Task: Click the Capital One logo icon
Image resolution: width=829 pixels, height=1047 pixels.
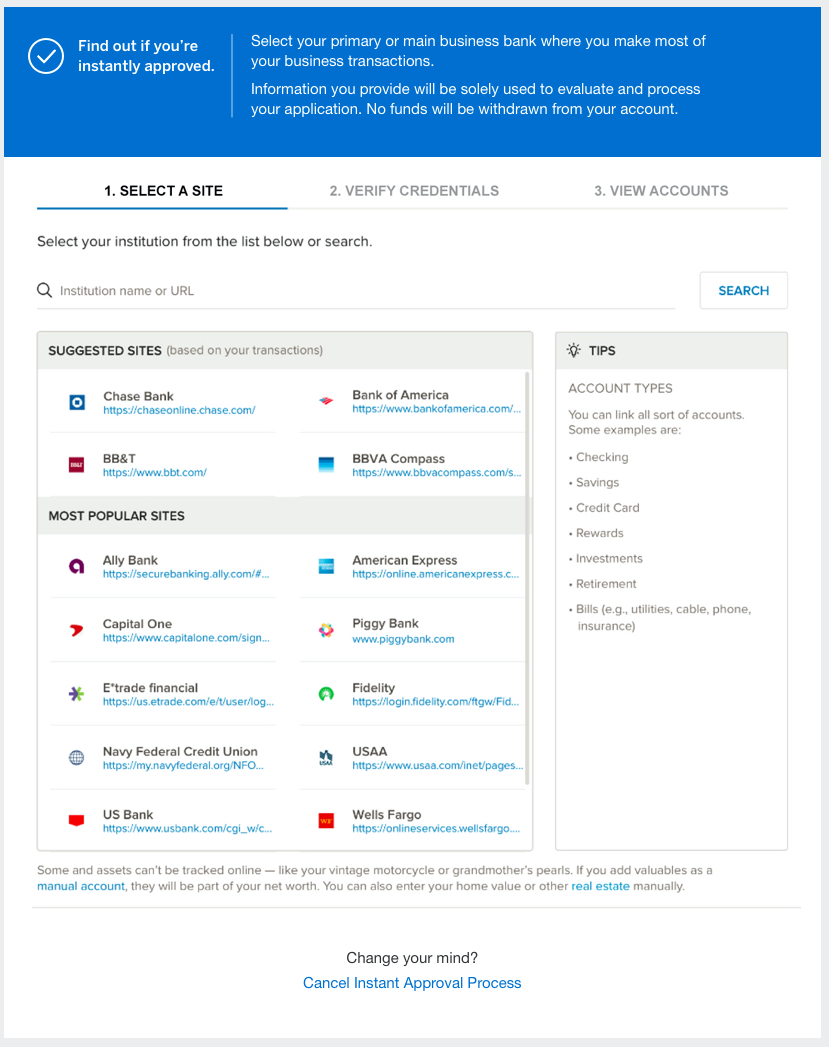Action: point(76,630)
